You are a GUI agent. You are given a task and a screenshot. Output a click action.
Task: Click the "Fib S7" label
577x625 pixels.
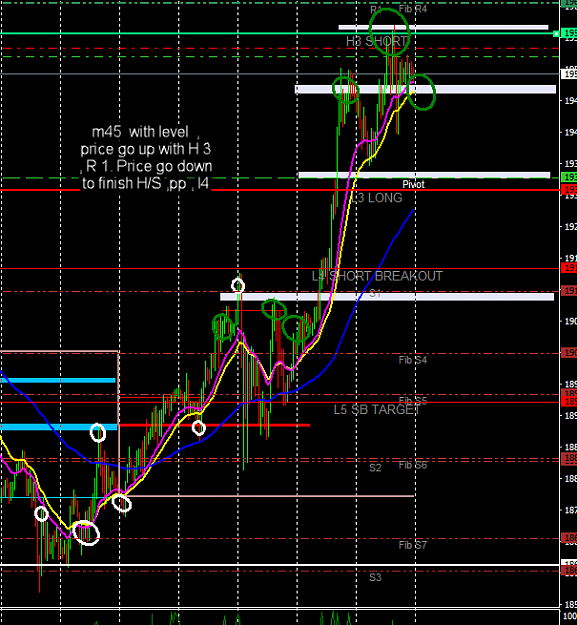coord(412,544)
